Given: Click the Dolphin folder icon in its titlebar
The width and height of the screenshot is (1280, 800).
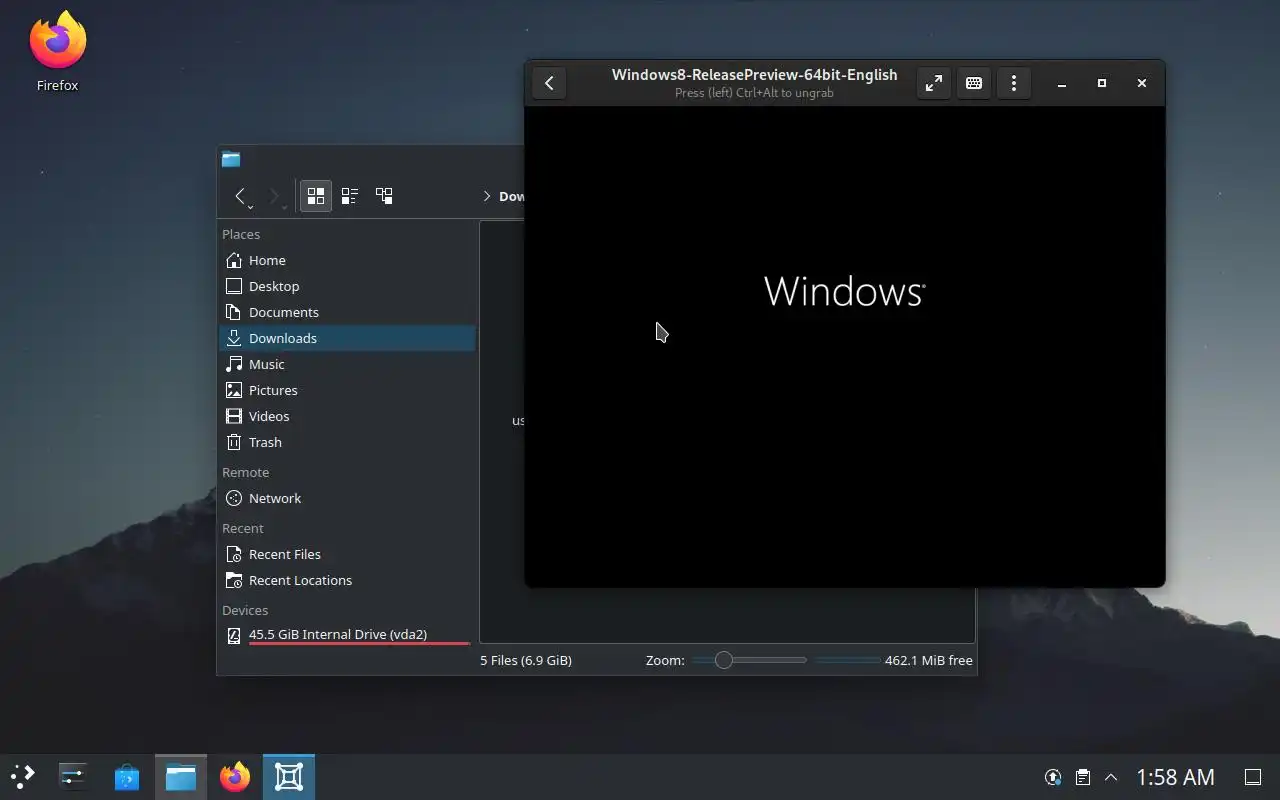Looking at the screenshot, I should [x=231, y=159].
